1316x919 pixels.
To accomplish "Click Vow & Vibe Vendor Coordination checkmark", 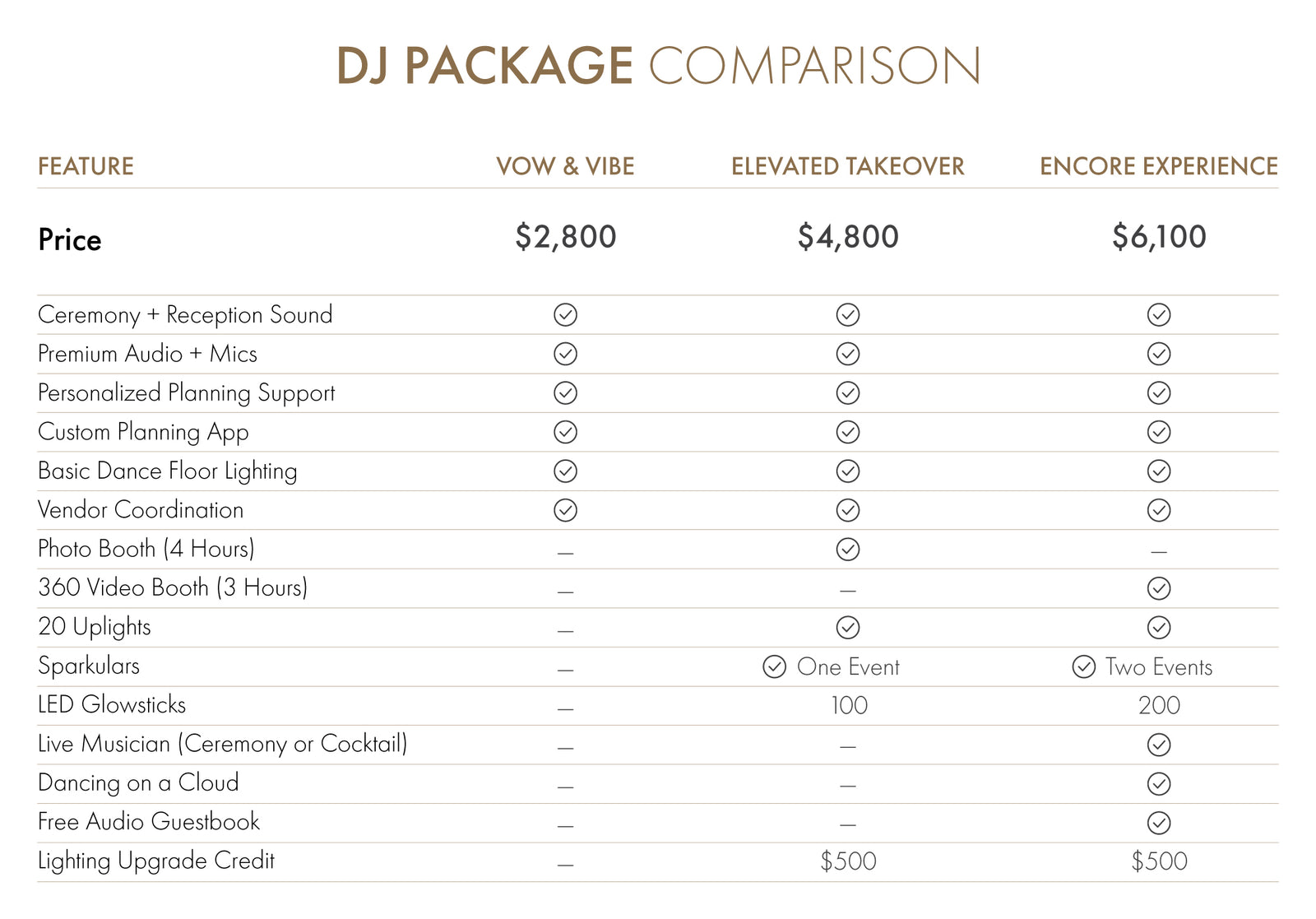I will (565, 510).
